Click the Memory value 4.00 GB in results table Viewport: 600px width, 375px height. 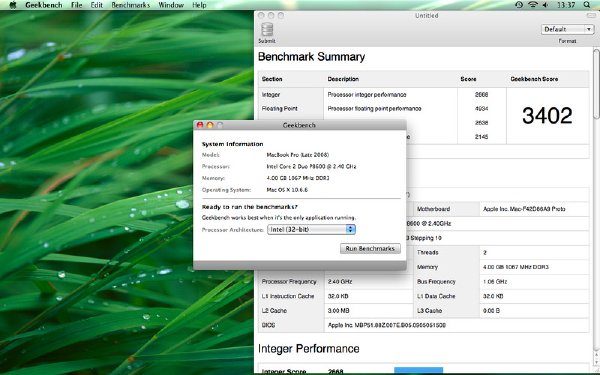pyautogui.click(x=515, y=267)
